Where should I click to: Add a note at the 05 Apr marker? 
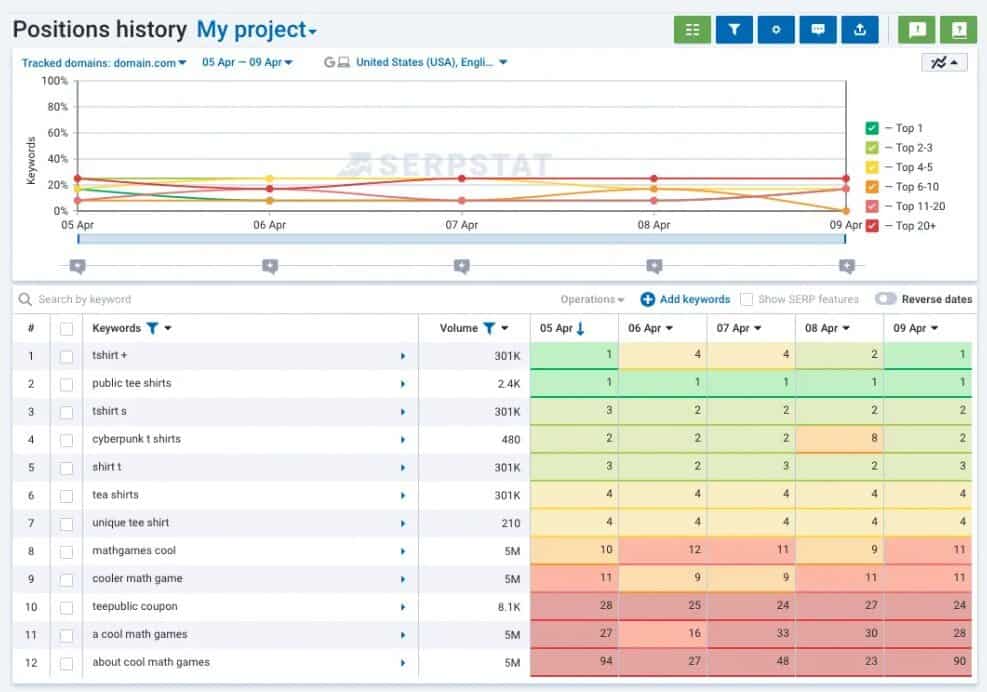77,266
